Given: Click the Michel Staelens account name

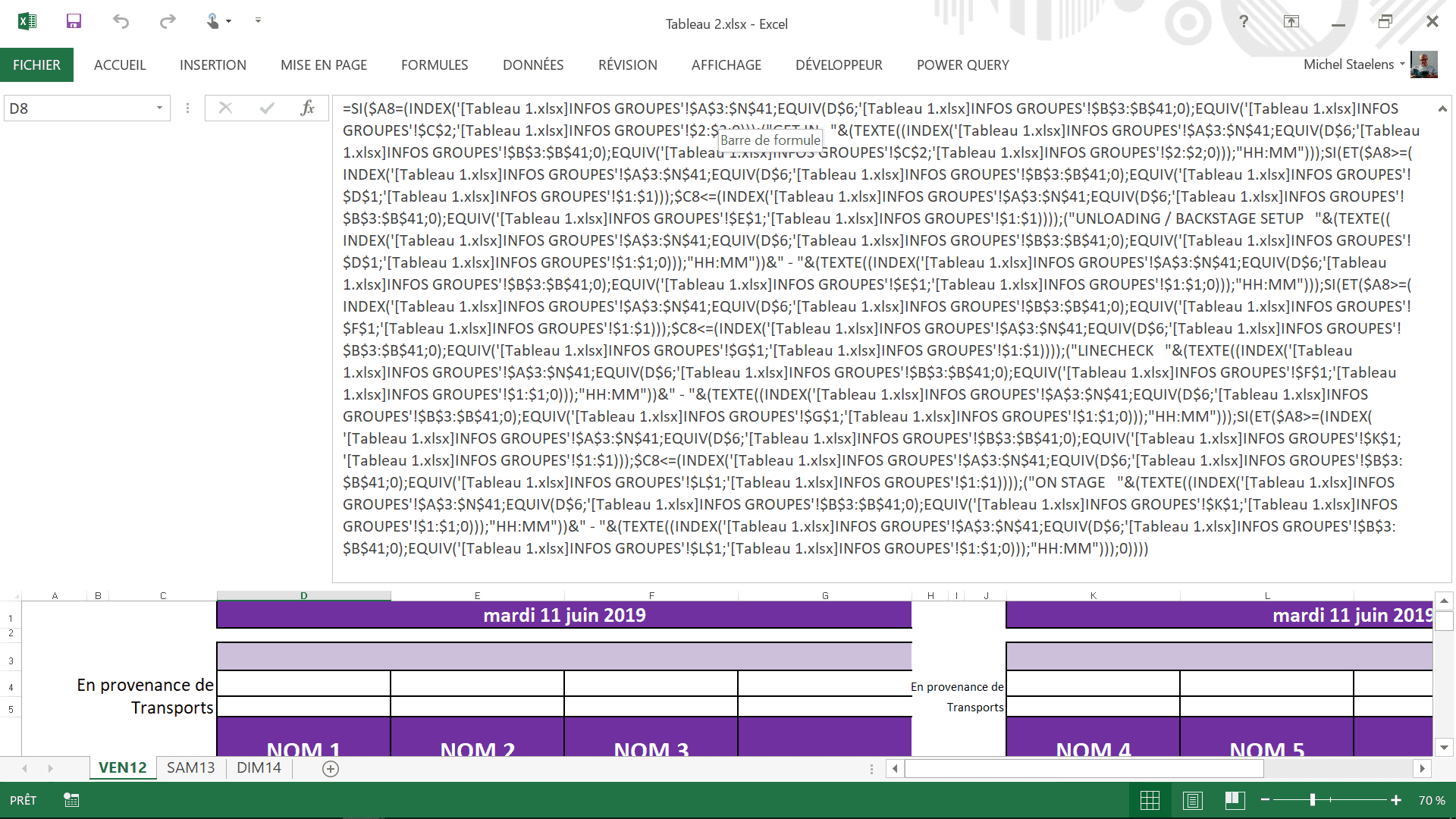Looking at the screenshot, I should [1348, 64].
